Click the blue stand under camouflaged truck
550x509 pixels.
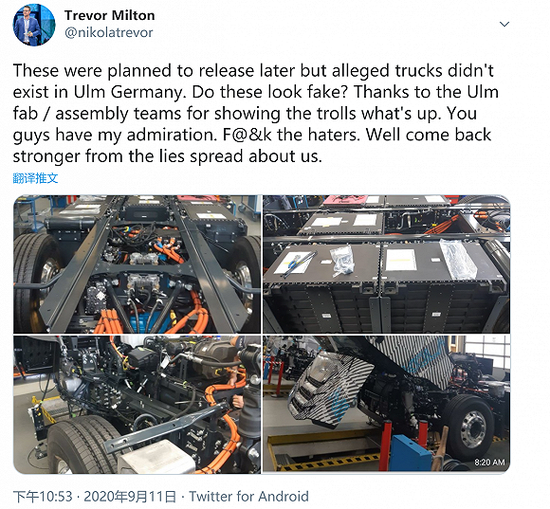pyautogui.click(x=410, y=453)
